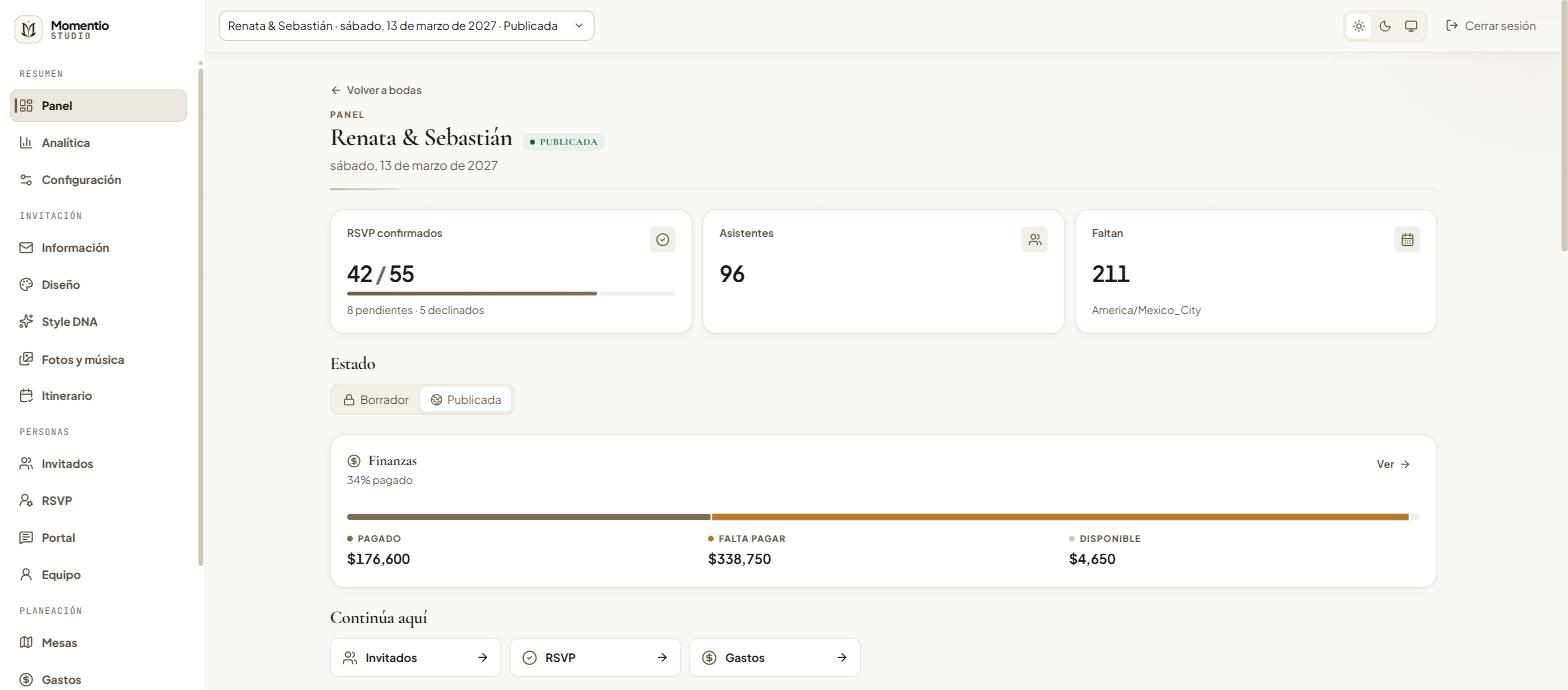Click the Faltan calendar icon
The height and width of the screenshot is (690, 1568).
(x=1406, y=239)
